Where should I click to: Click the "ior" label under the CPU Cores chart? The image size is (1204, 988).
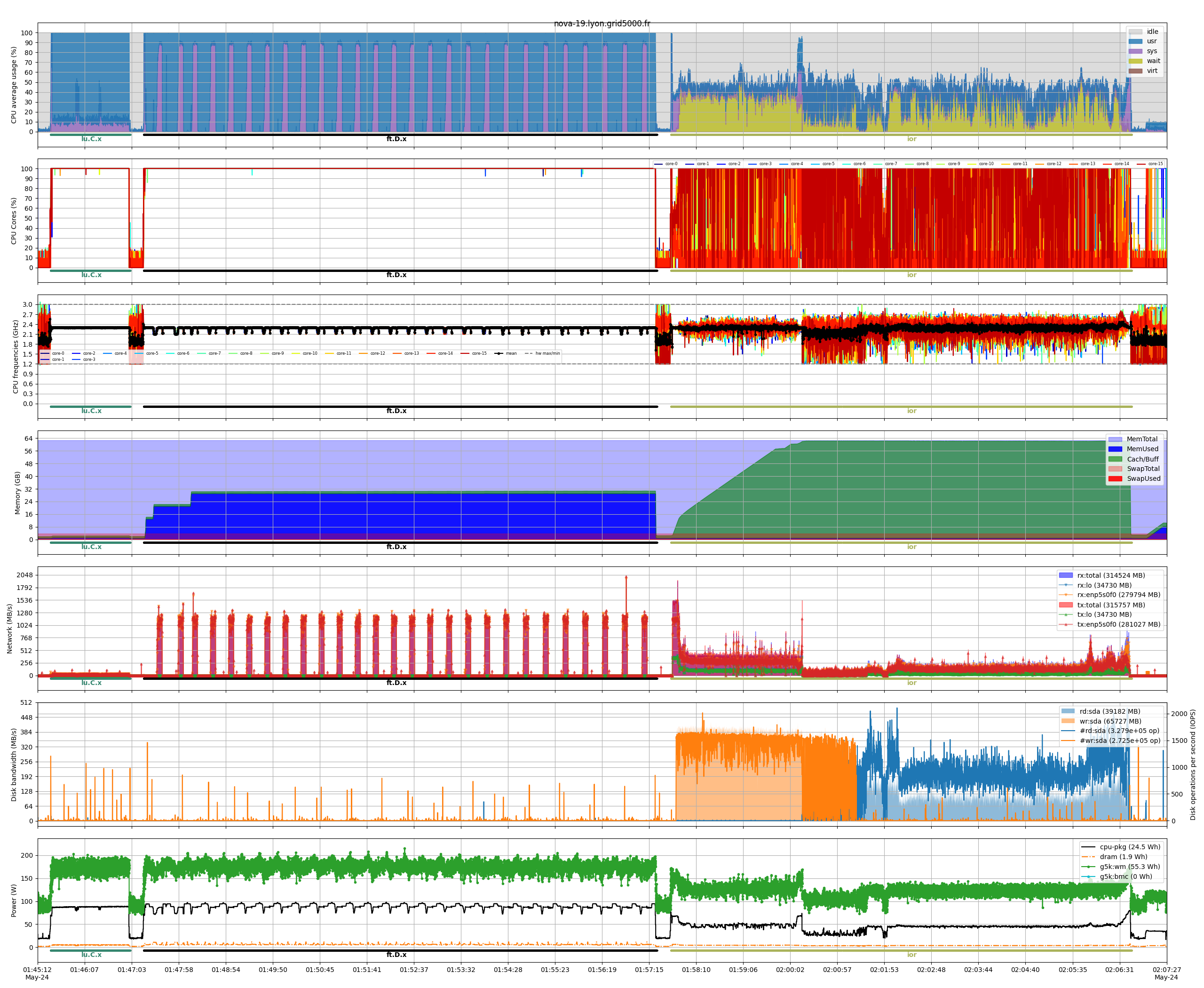pyautogui.click(x=911, y=275)
